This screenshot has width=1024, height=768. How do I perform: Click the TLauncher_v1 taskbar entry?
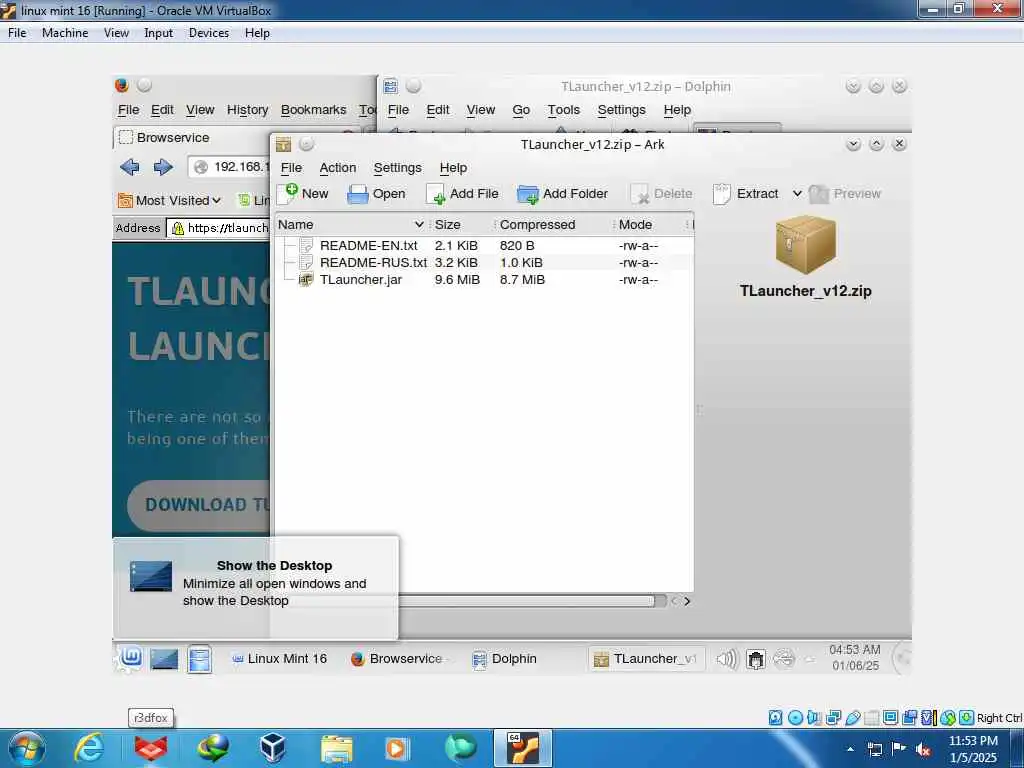coord(645,659)
